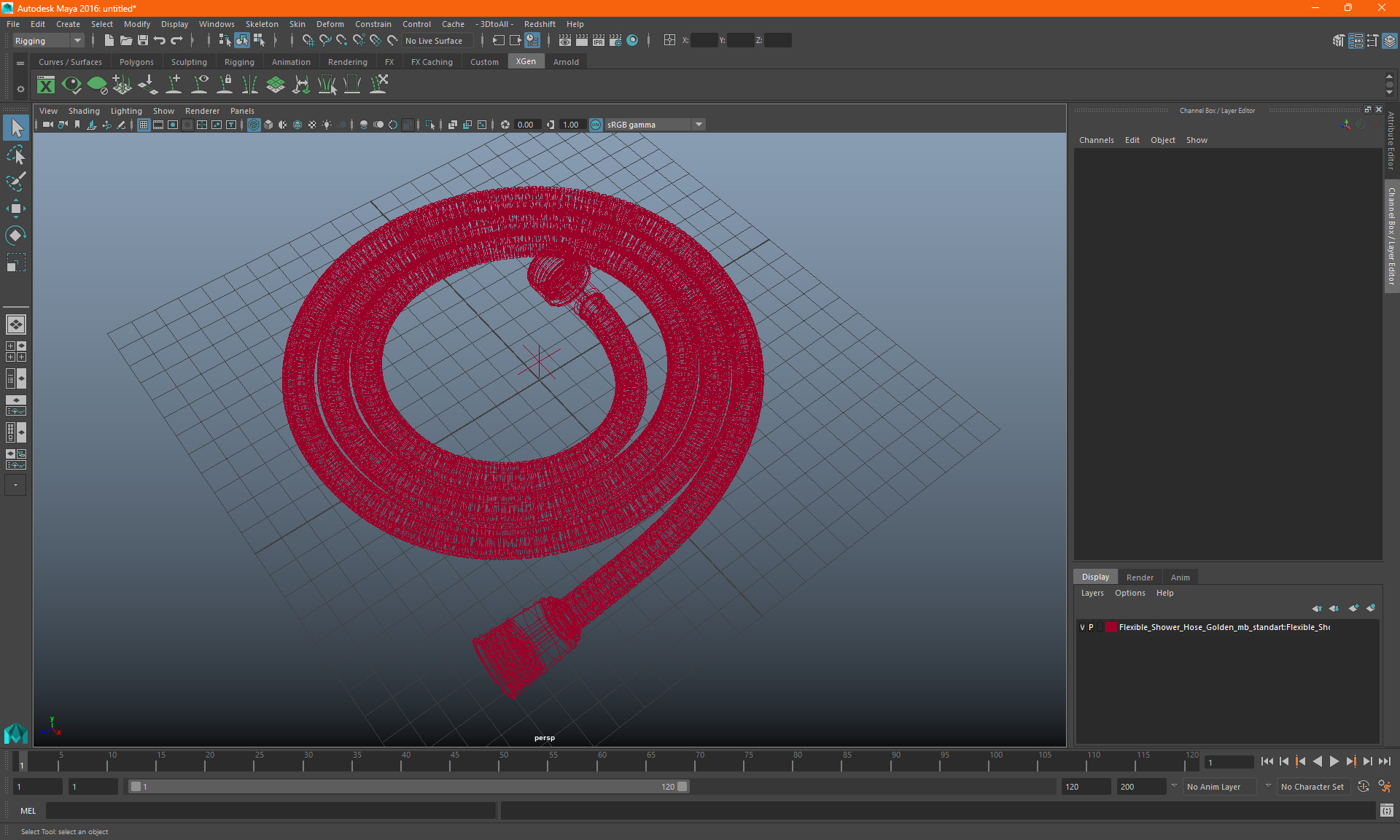Select the Paint Brush tool
This screenshot has height=840, width=1400.
tap(15, 181)
